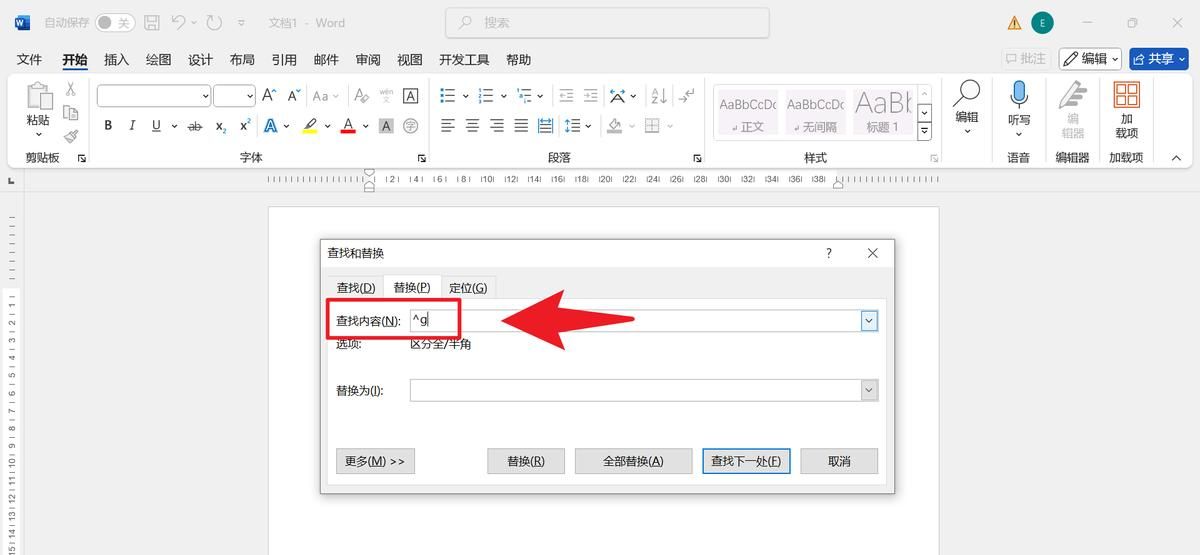Open the Developer Tools (开发工具) tab
The image size is (1200, 555).
[464, 60]
